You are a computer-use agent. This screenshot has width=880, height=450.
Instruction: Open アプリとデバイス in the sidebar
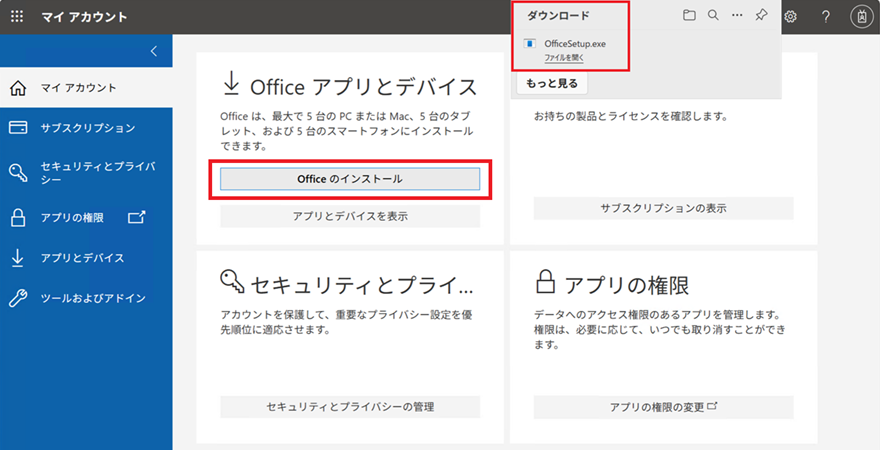tap(86, 258)
